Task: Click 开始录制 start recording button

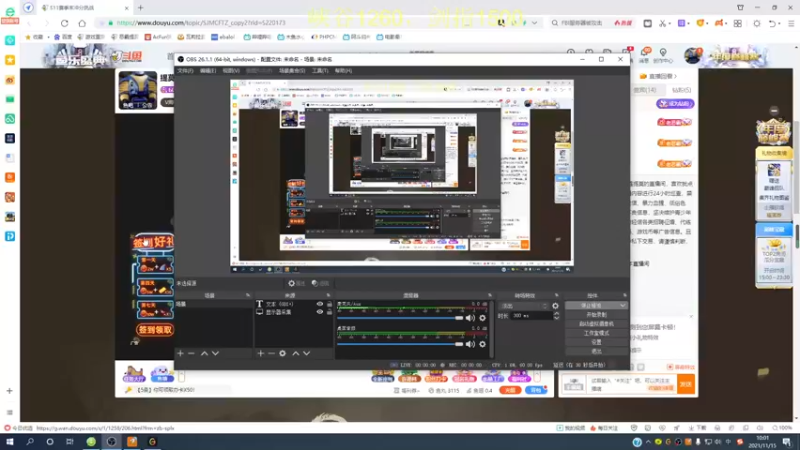Action: click(x=596, y=315)
